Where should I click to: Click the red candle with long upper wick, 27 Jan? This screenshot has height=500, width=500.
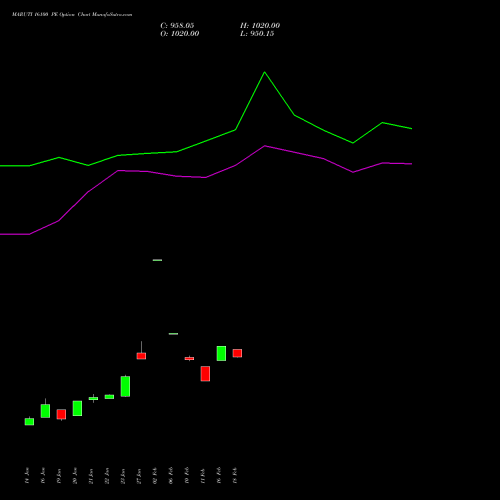141,356
